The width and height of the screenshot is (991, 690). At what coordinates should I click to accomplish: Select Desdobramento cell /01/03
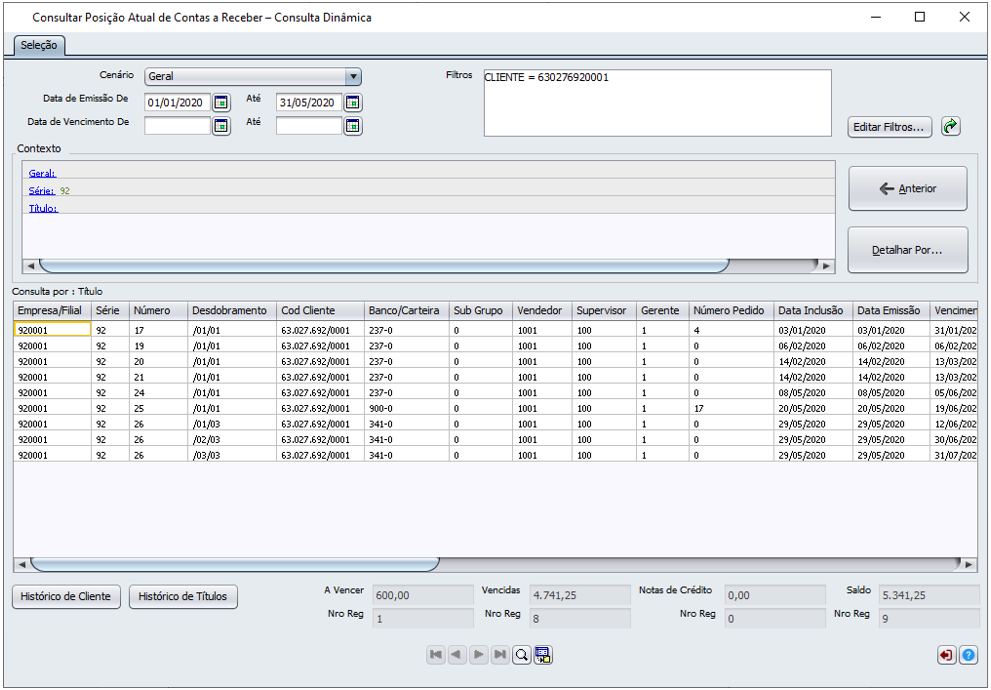(232, 424)
